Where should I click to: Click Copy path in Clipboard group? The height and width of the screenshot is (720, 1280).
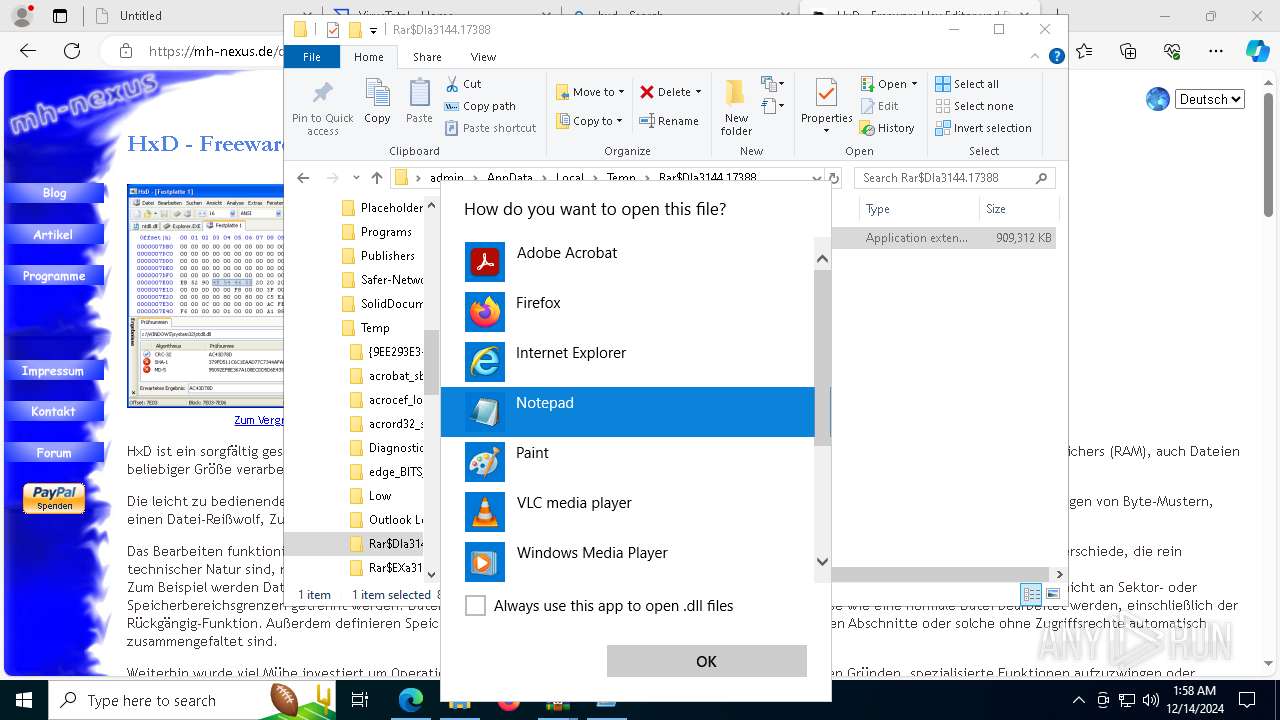point(480,106)
